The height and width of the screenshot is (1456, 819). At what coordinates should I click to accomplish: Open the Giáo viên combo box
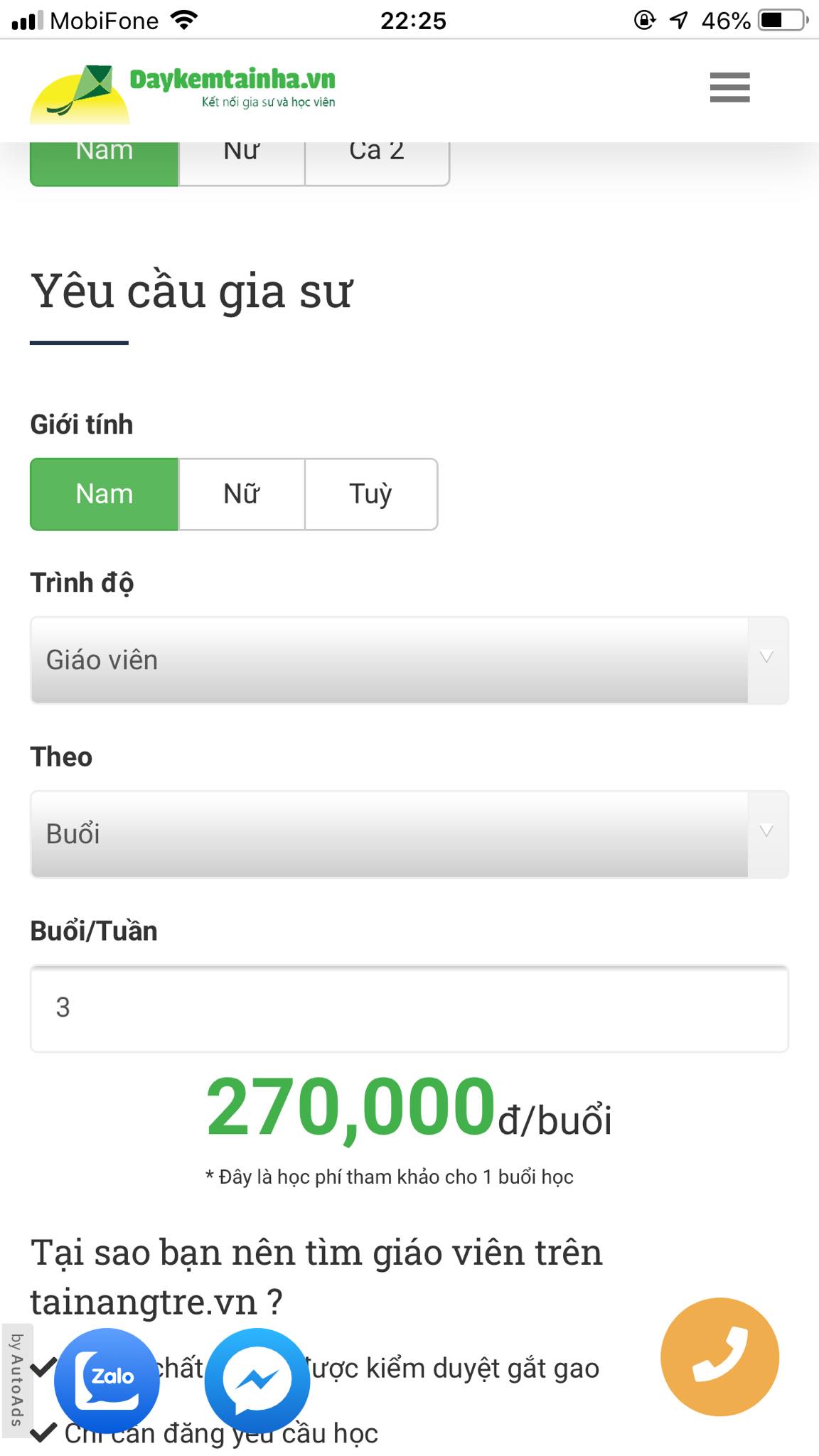point(389,660)
